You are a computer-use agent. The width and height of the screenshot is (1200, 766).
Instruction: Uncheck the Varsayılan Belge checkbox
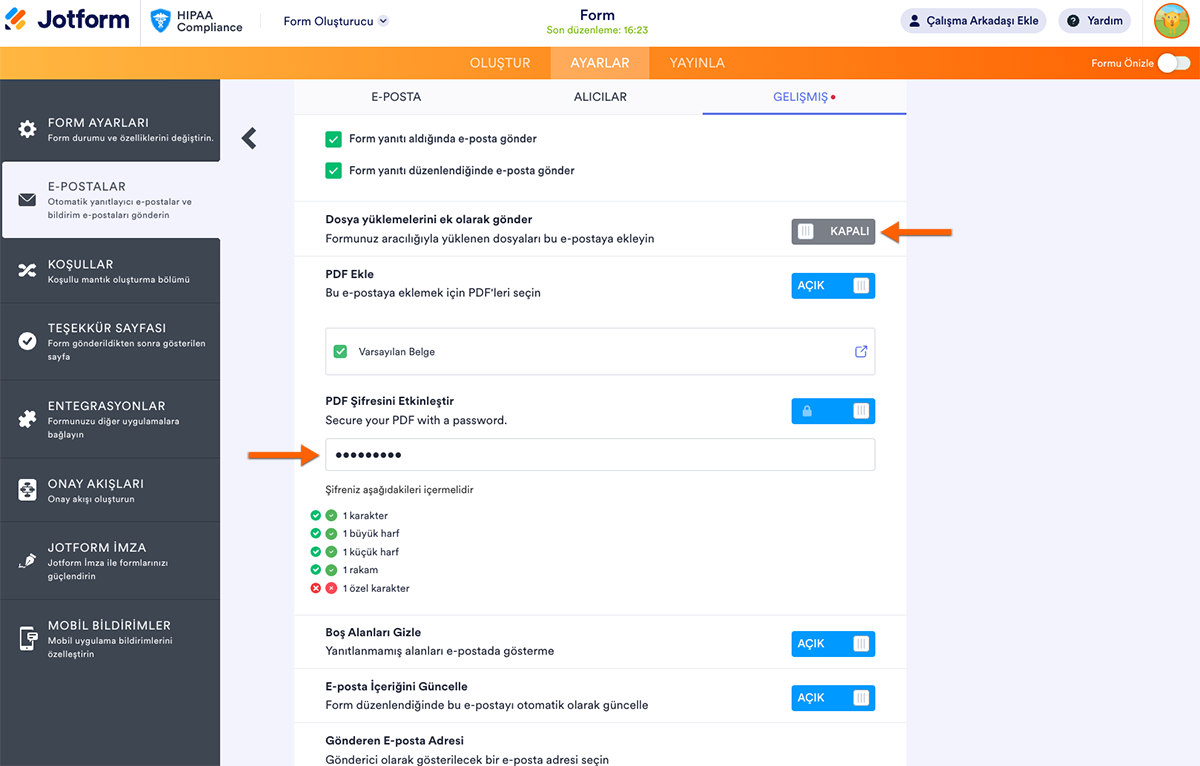click(340, 352)
